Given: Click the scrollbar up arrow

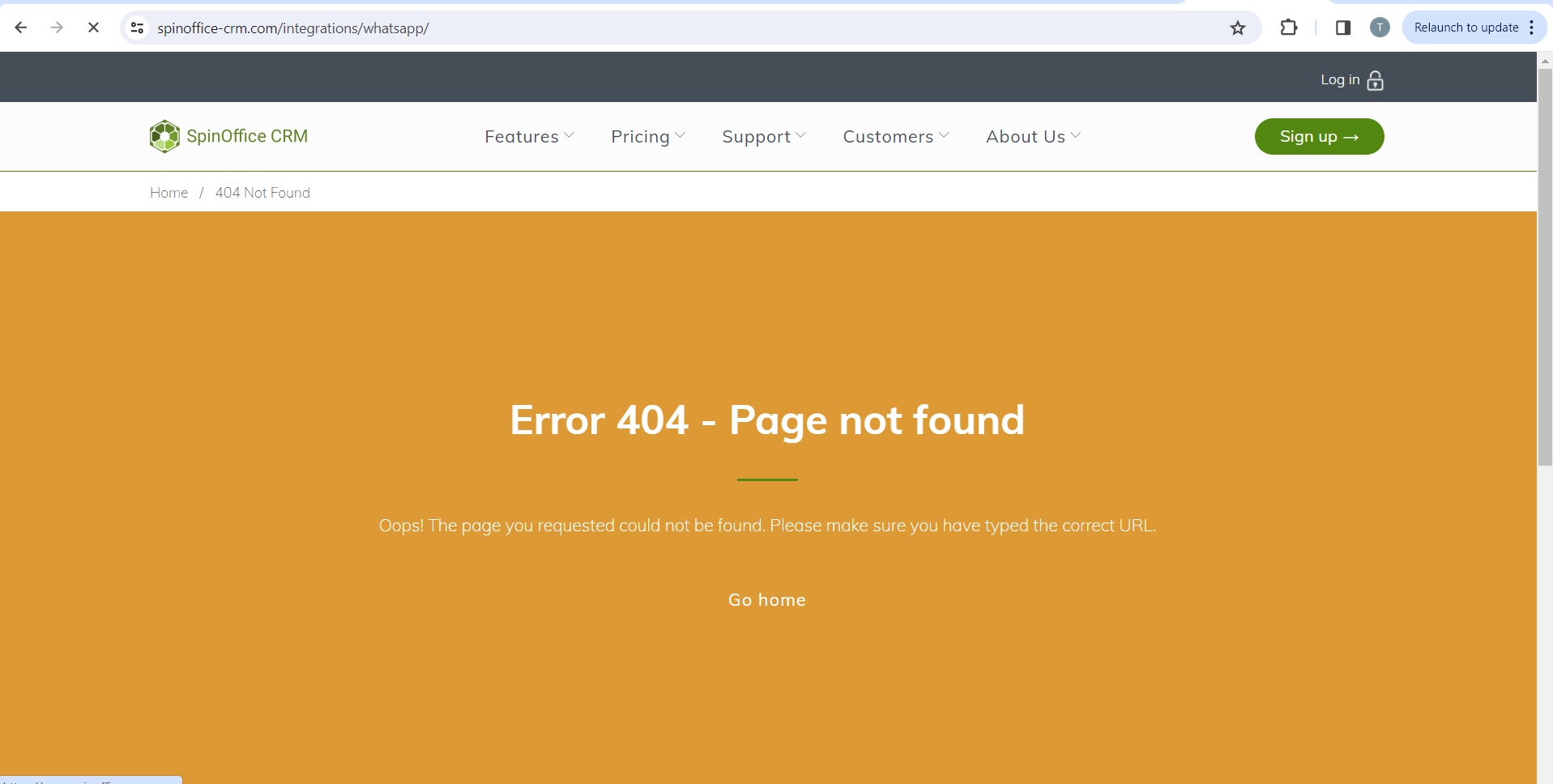Looking at the screenshot, I should pos(1545,61).
